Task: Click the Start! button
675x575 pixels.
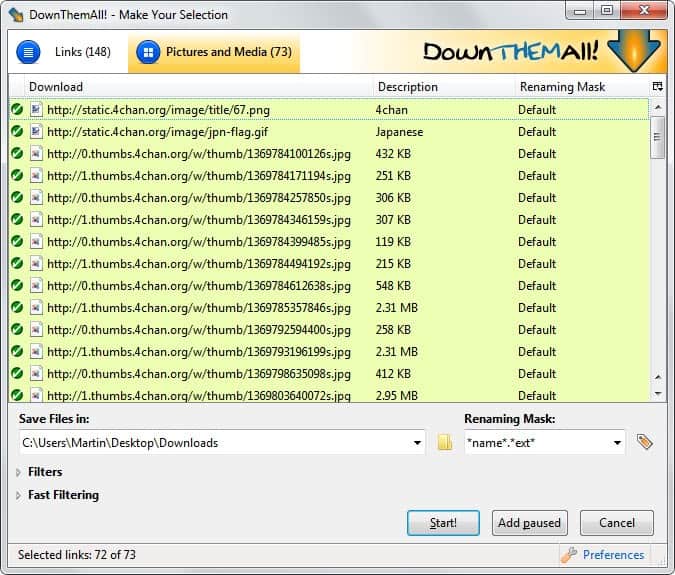Action: tap(443, 523)
